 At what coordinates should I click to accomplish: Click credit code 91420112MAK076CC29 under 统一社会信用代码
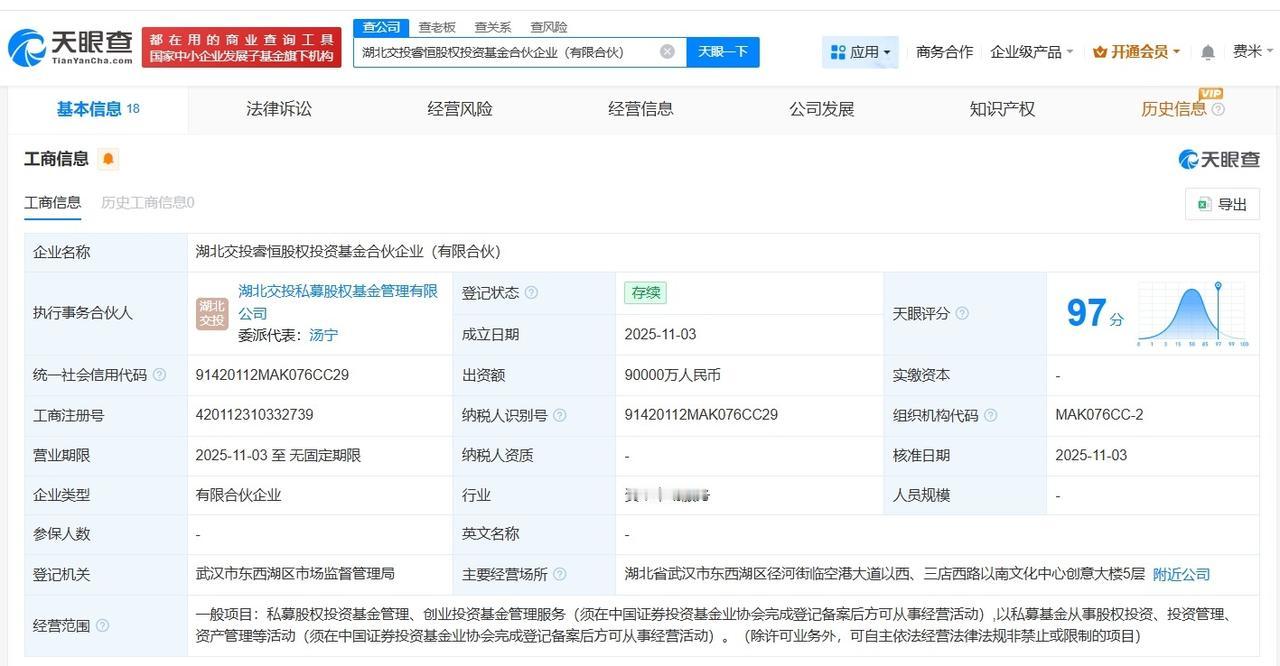pos(272,375)
